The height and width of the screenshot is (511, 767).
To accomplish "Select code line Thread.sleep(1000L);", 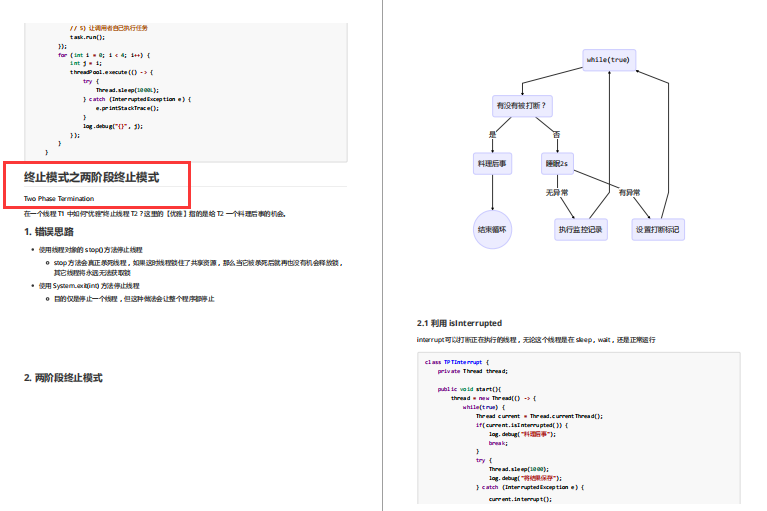I will pos(127,90).
